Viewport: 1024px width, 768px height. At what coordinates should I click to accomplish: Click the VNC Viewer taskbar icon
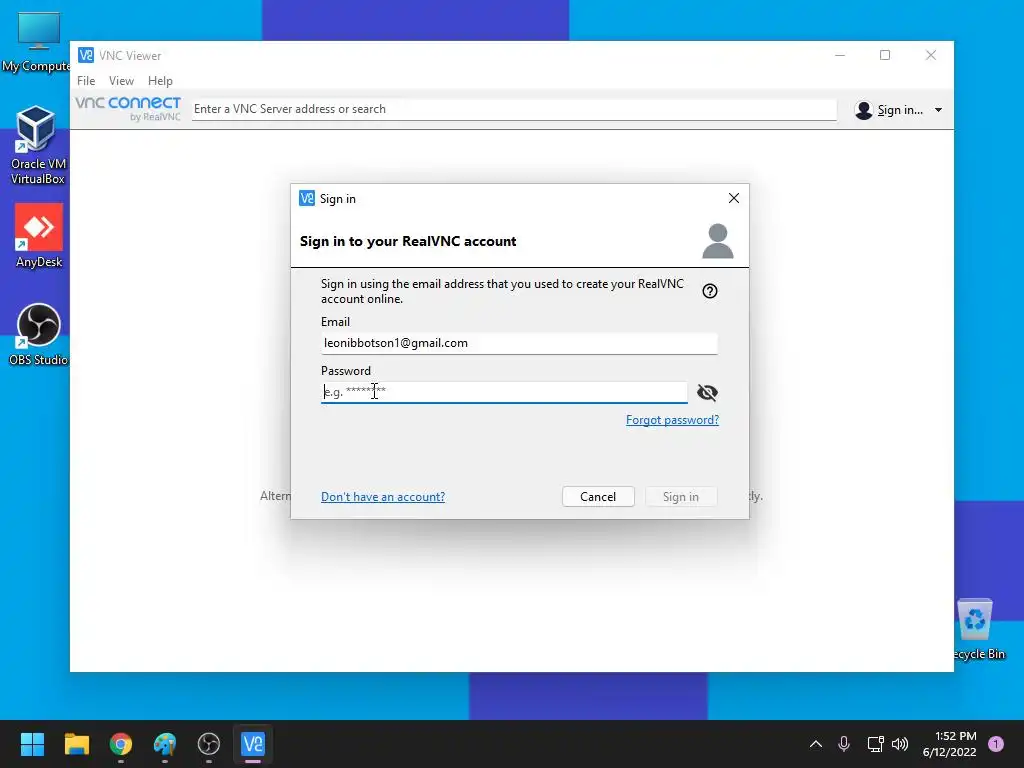[x=253, y=744]
